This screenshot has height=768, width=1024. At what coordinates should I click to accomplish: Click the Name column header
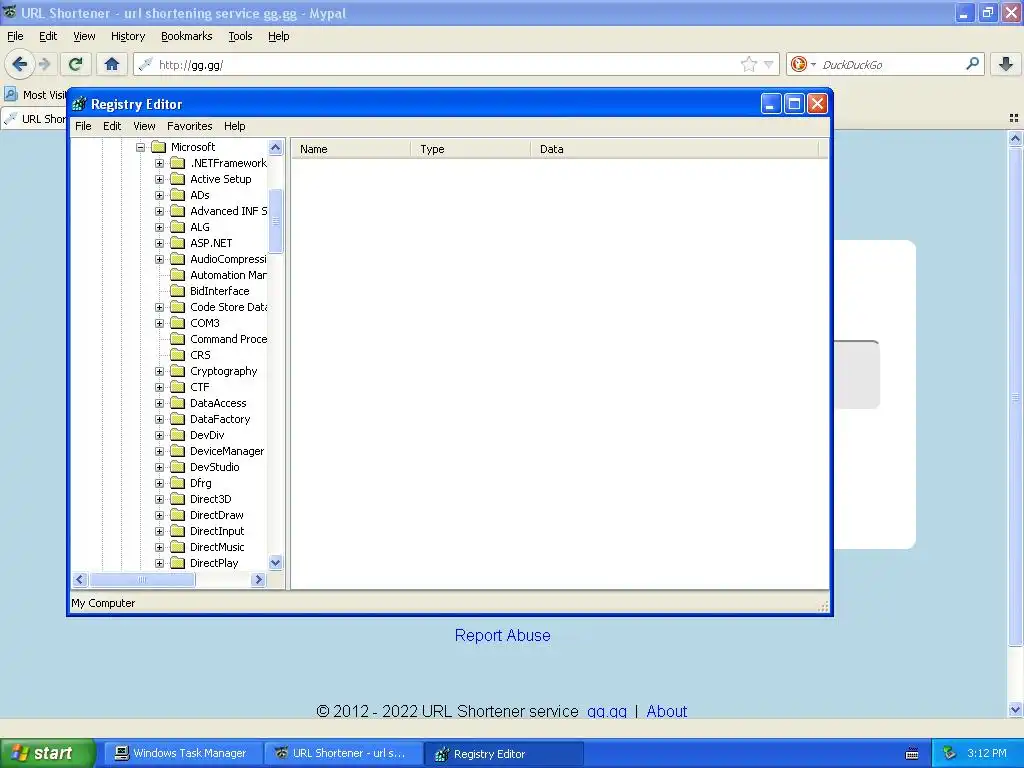[x=351, y=149]
